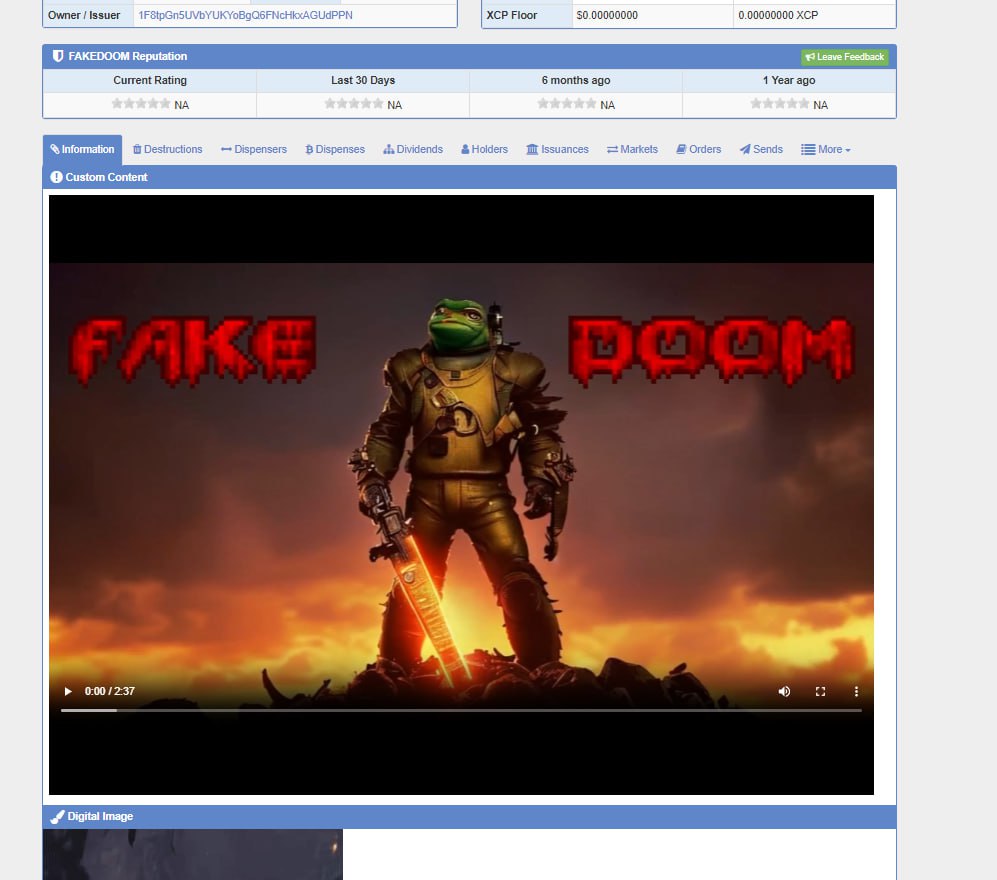
Task: Click the shield icon beside FAKEDOOM Reputation
Action: click(x=58, y=56)
